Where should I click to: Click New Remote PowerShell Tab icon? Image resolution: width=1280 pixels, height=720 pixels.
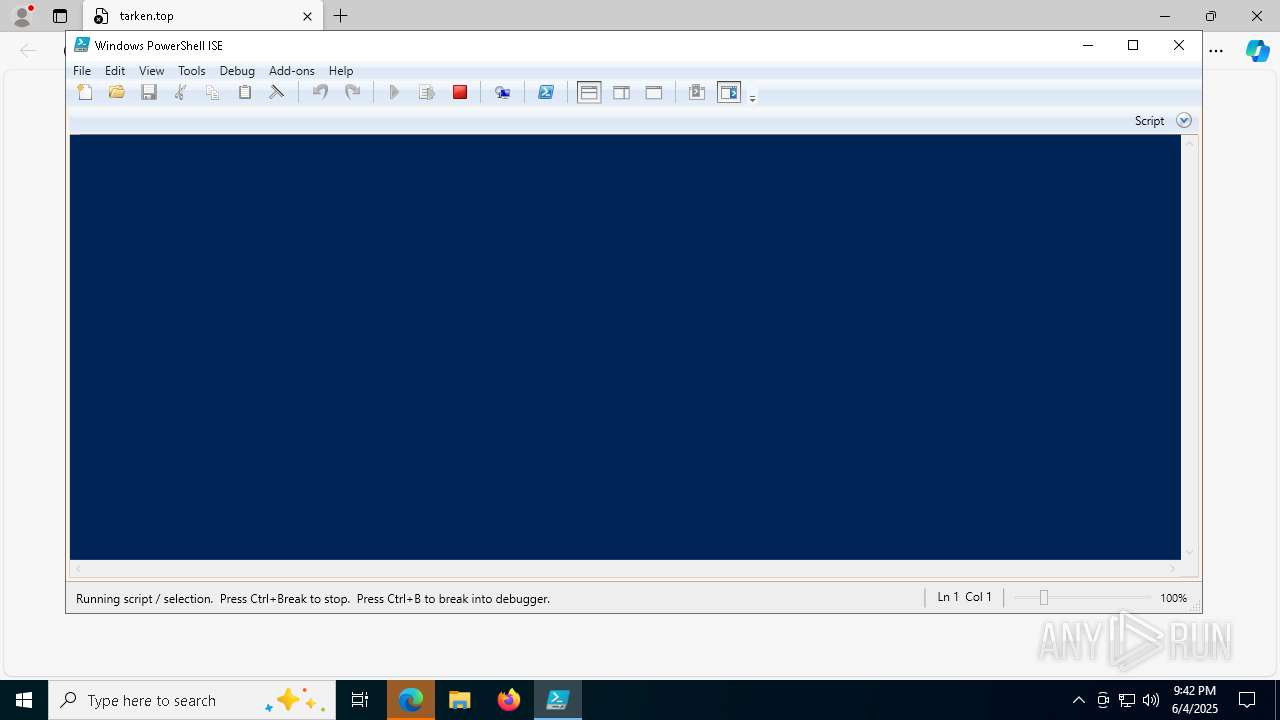point(503,92)
